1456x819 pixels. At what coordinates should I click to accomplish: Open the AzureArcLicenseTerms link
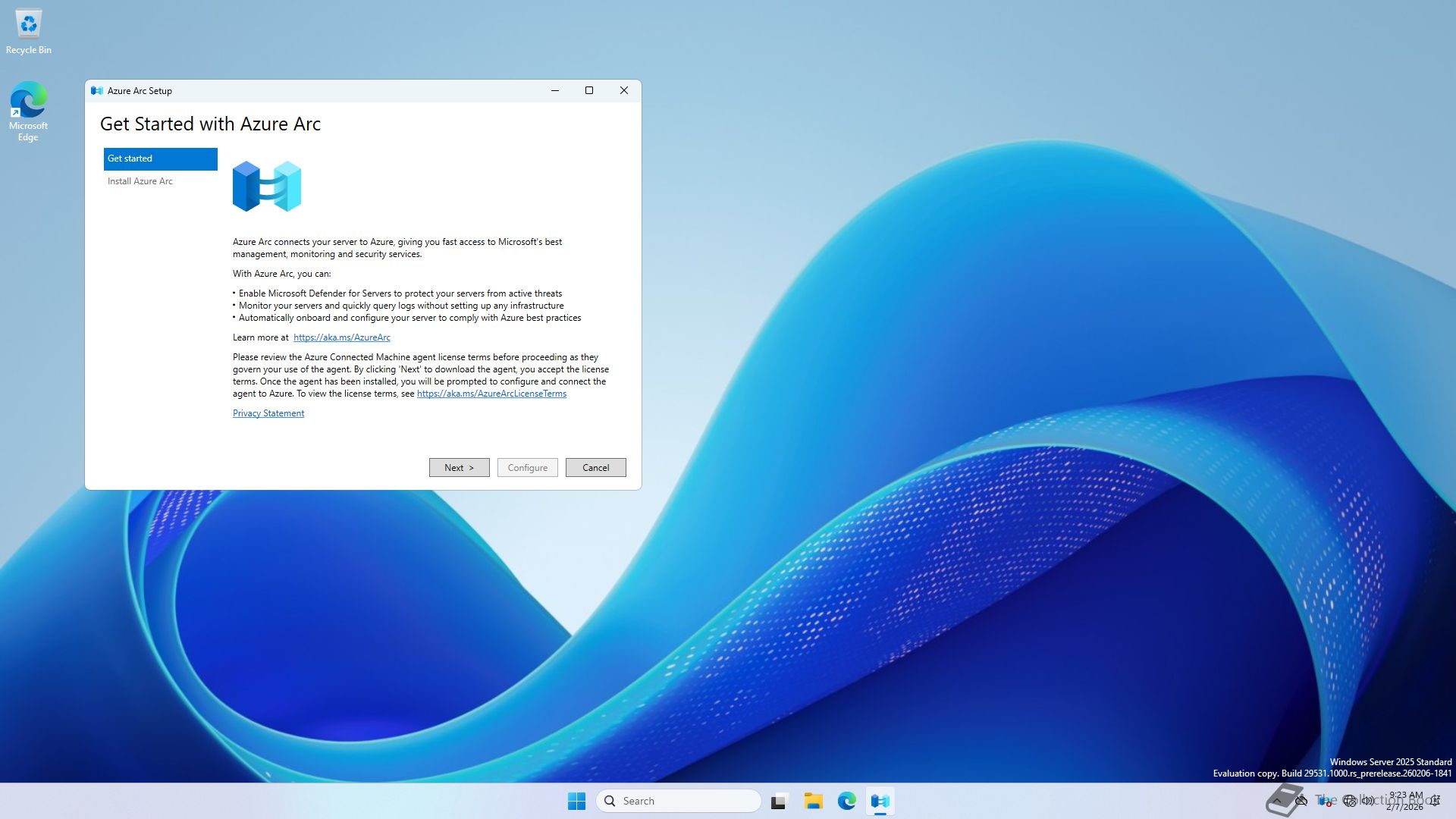coord(491,394)
